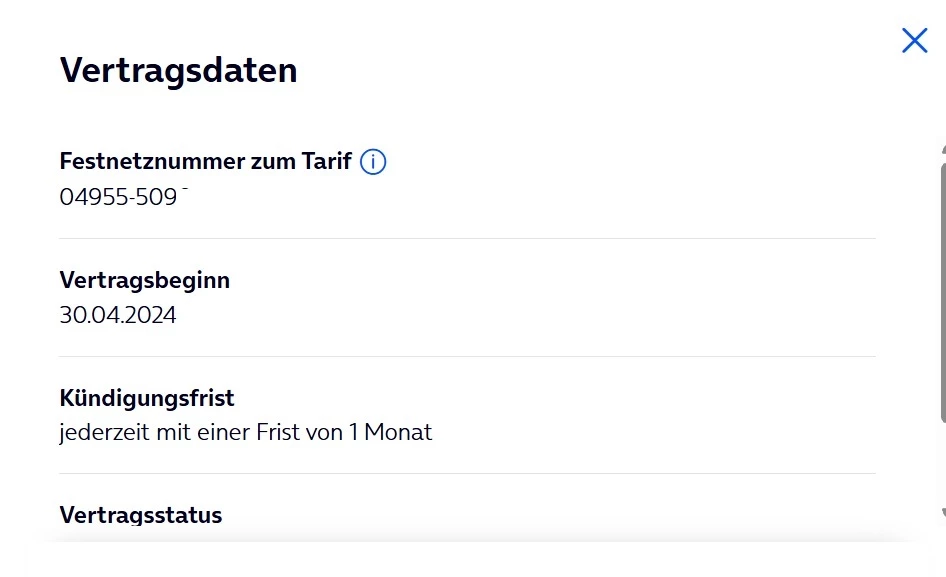Click the Vertragsbeginn label

click(145, 280)
